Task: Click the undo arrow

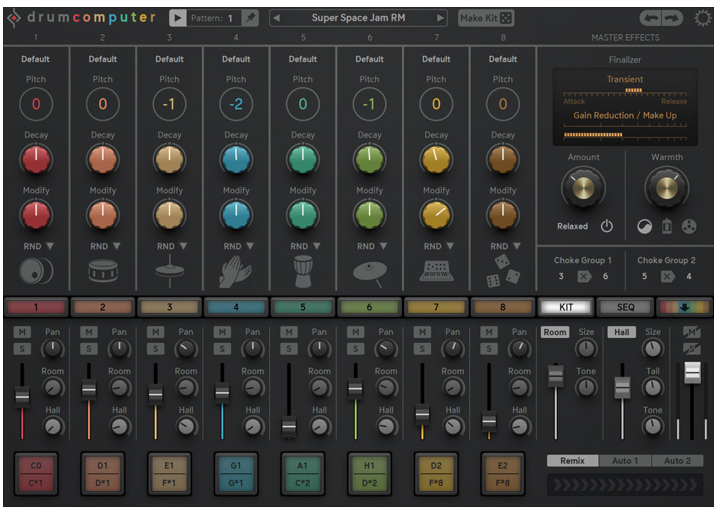Action: click(x=651, y=18)
